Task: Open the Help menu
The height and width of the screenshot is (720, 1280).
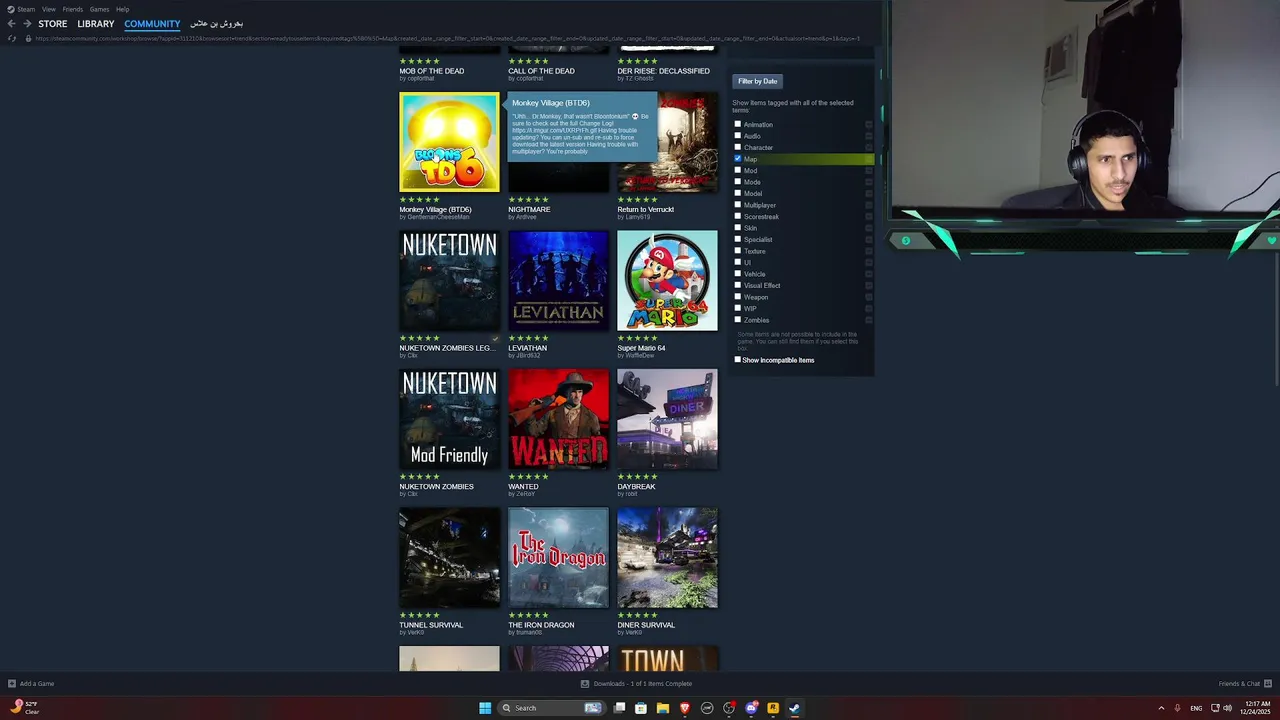Action: (122, 9)
